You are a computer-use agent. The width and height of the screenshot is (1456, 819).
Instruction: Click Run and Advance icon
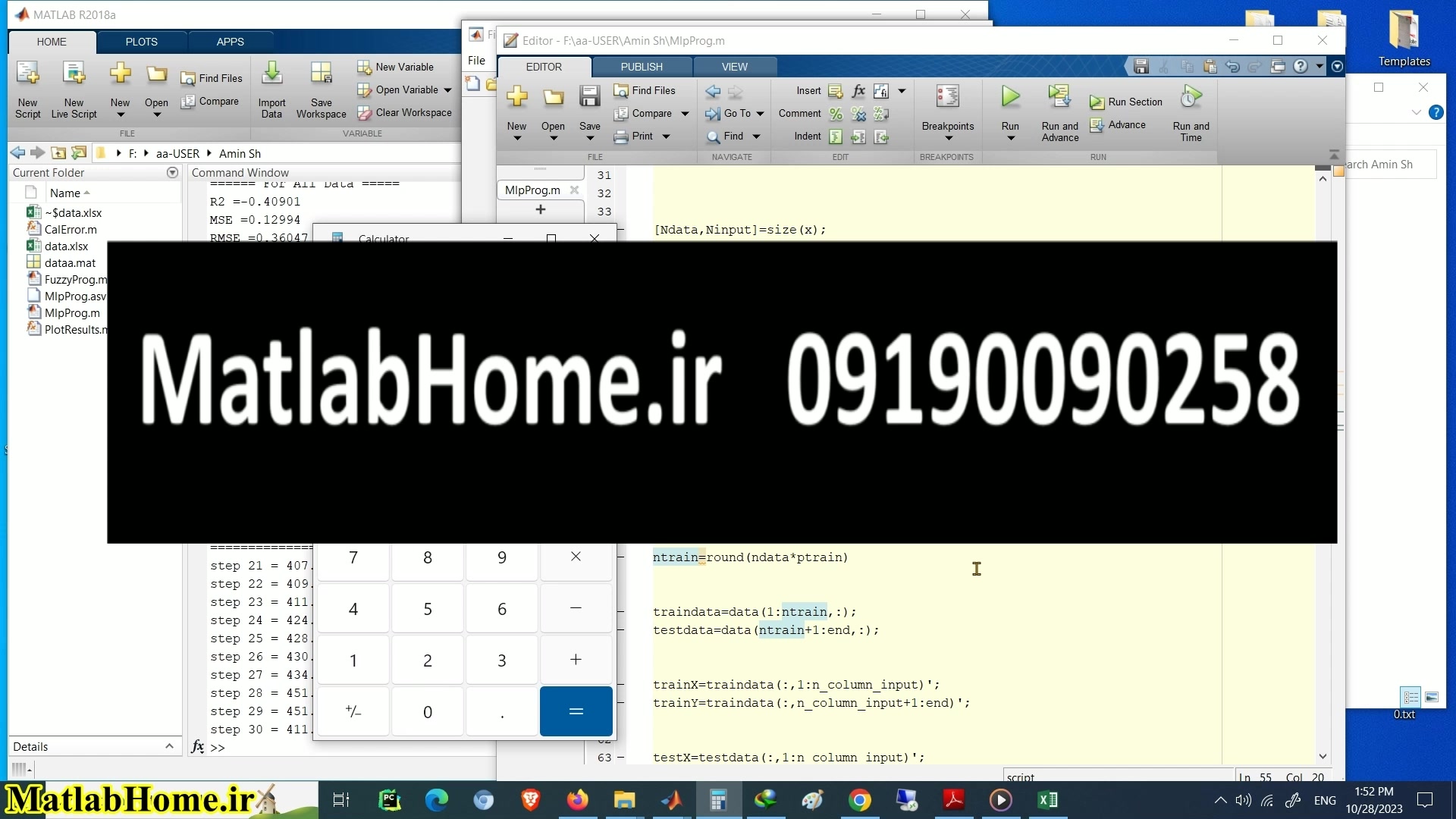tap(1059, 97)
